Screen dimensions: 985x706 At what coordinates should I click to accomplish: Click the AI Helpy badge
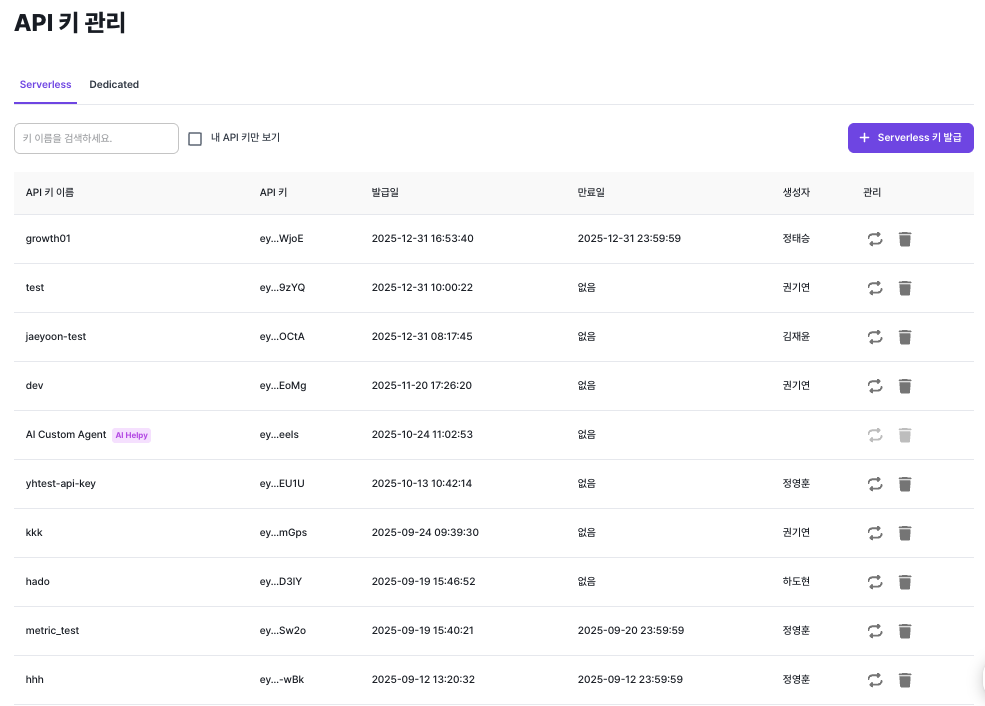pos(132,435)
